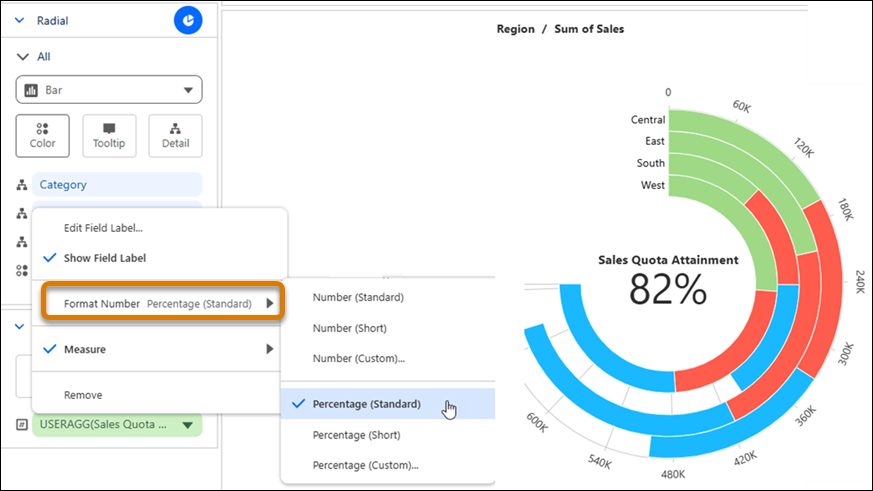Select Percentage (Short) format
The height and width of the screenshot is (491, 873).
356,435
